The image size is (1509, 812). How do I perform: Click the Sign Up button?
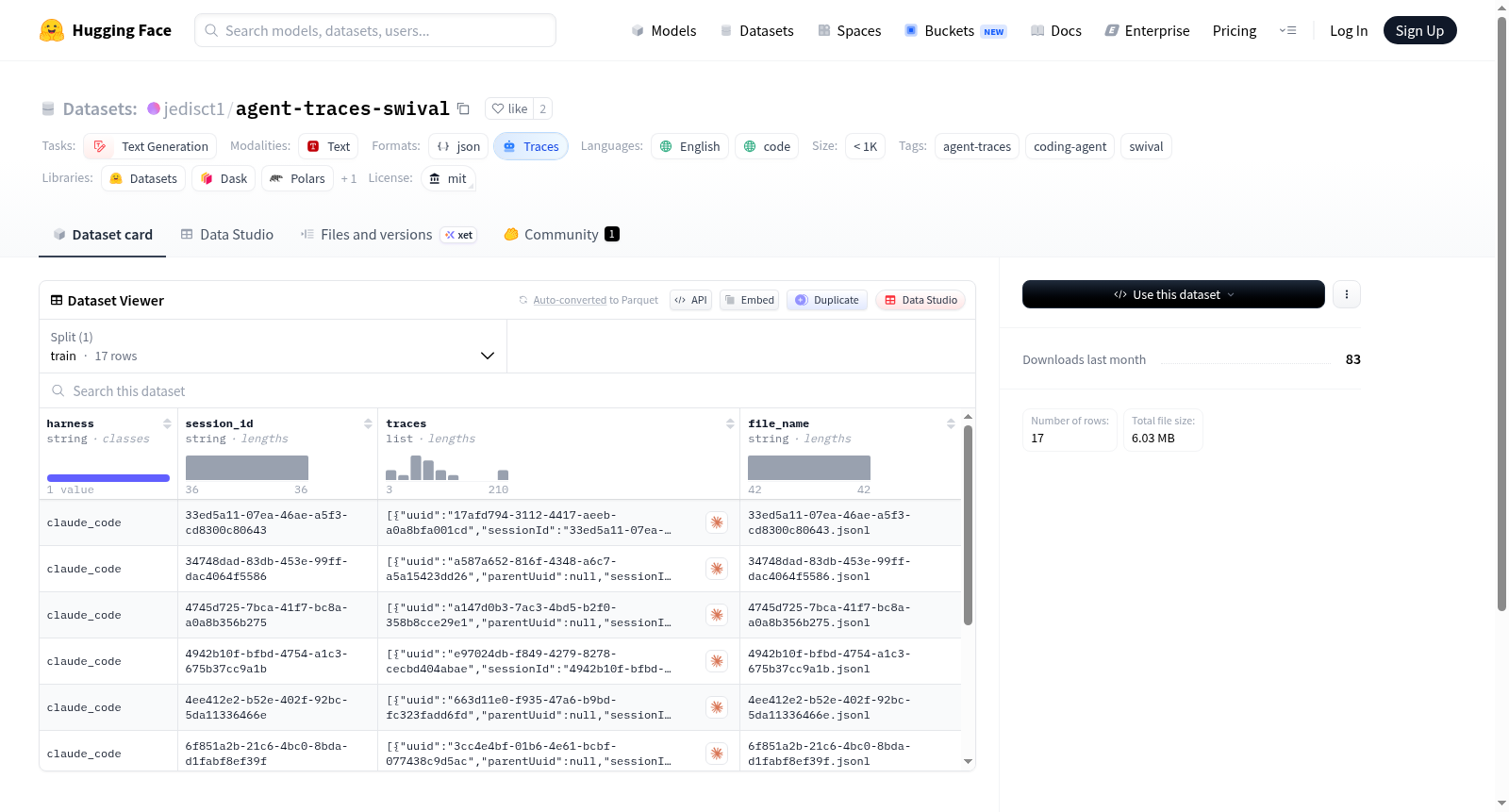point(1419,30)
